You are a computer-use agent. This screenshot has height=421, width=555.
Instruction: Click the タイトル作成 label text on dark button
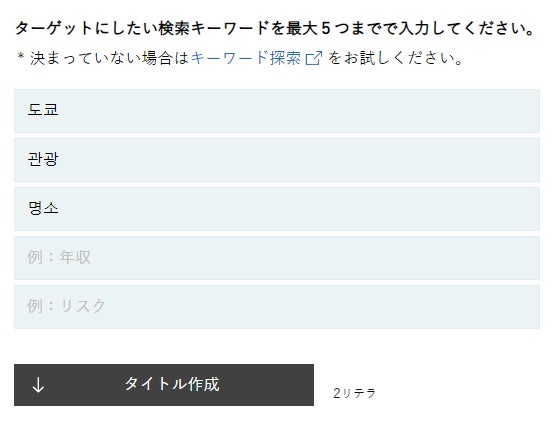(172, 384)
